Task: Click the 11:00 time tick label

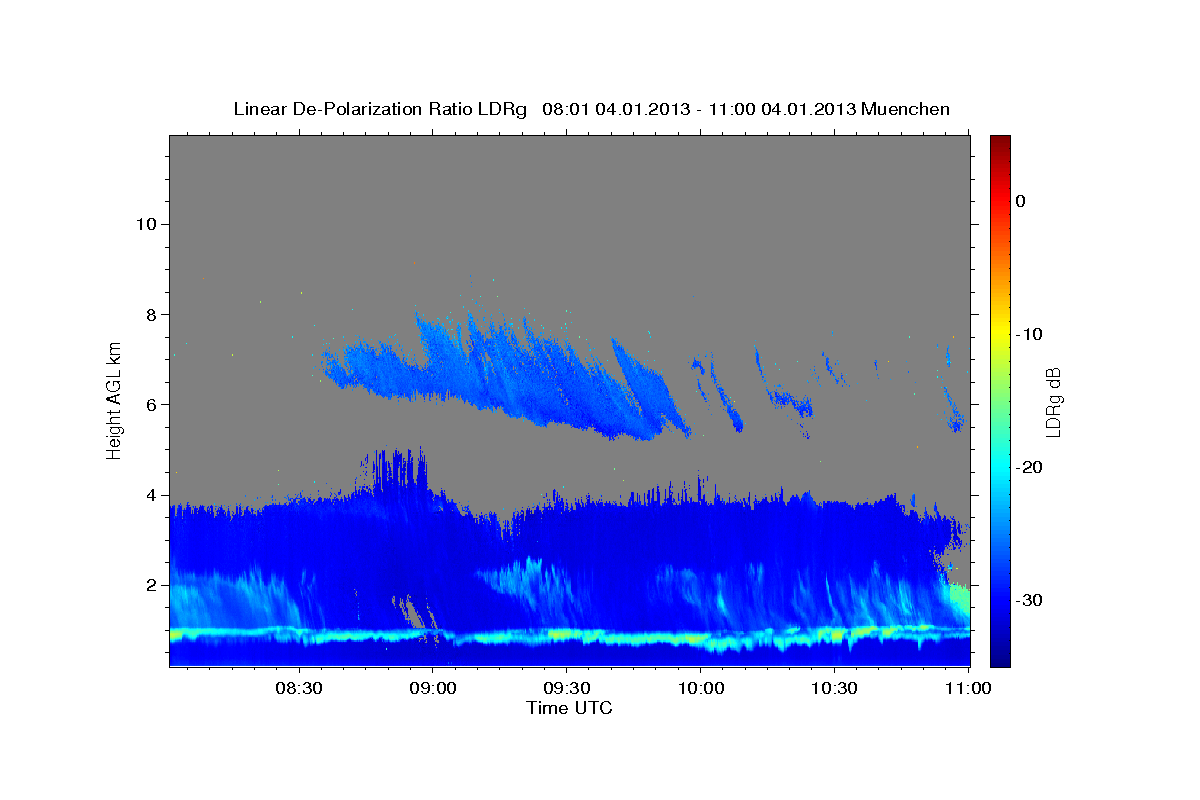Action: coord(968,688)
